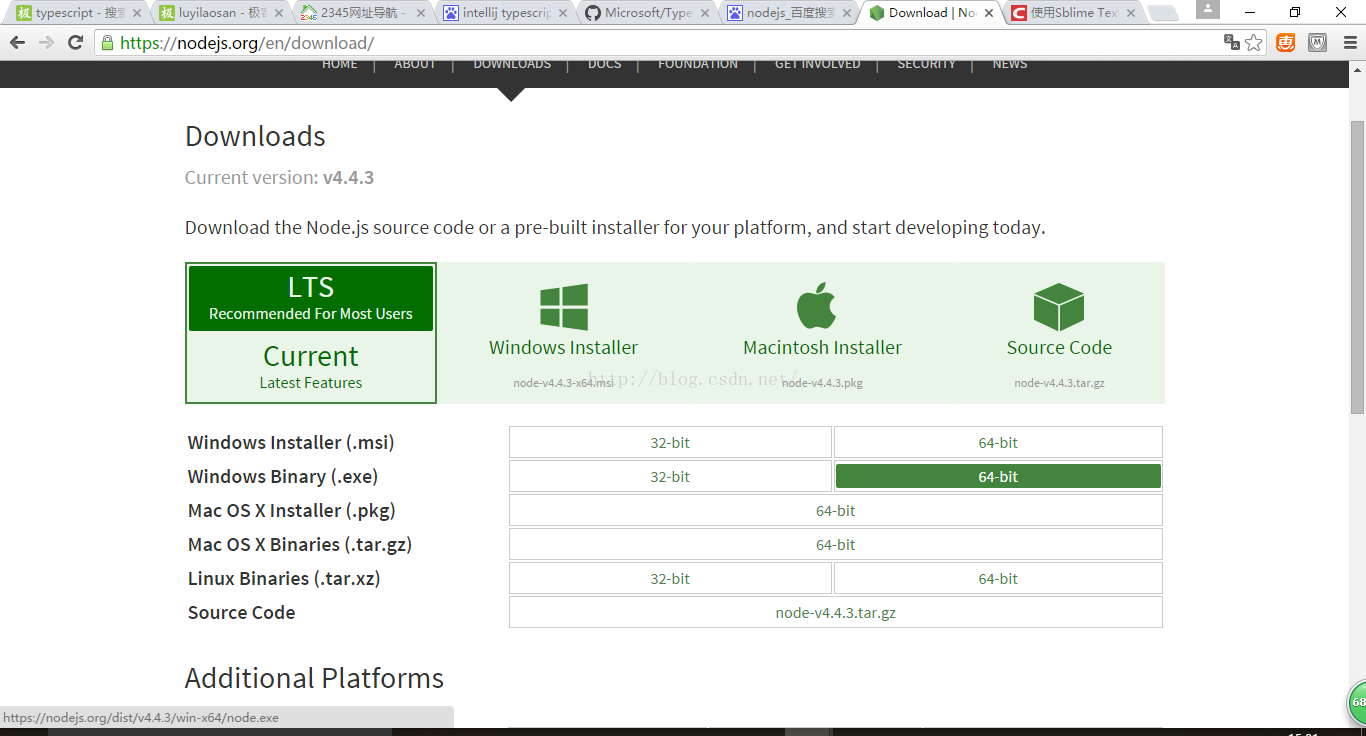Download node-v4.4.3.tar.gz in Source Code row
The height and width of the screenshot is (736, 1366).
tap(836, 612)
